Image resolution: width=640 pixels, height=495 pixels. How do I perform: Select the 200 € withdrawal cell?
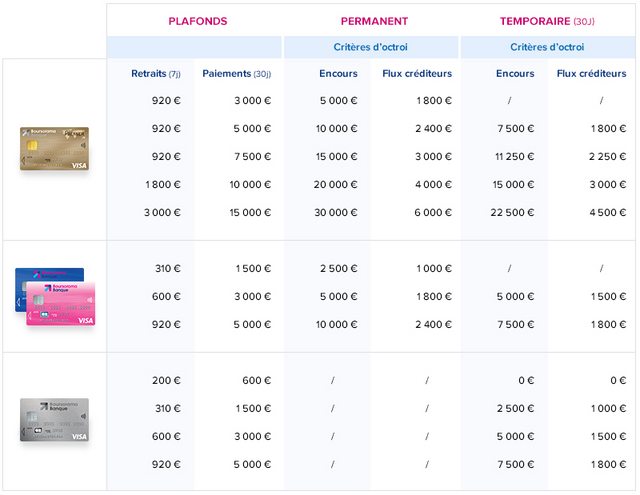click(167, 380)
